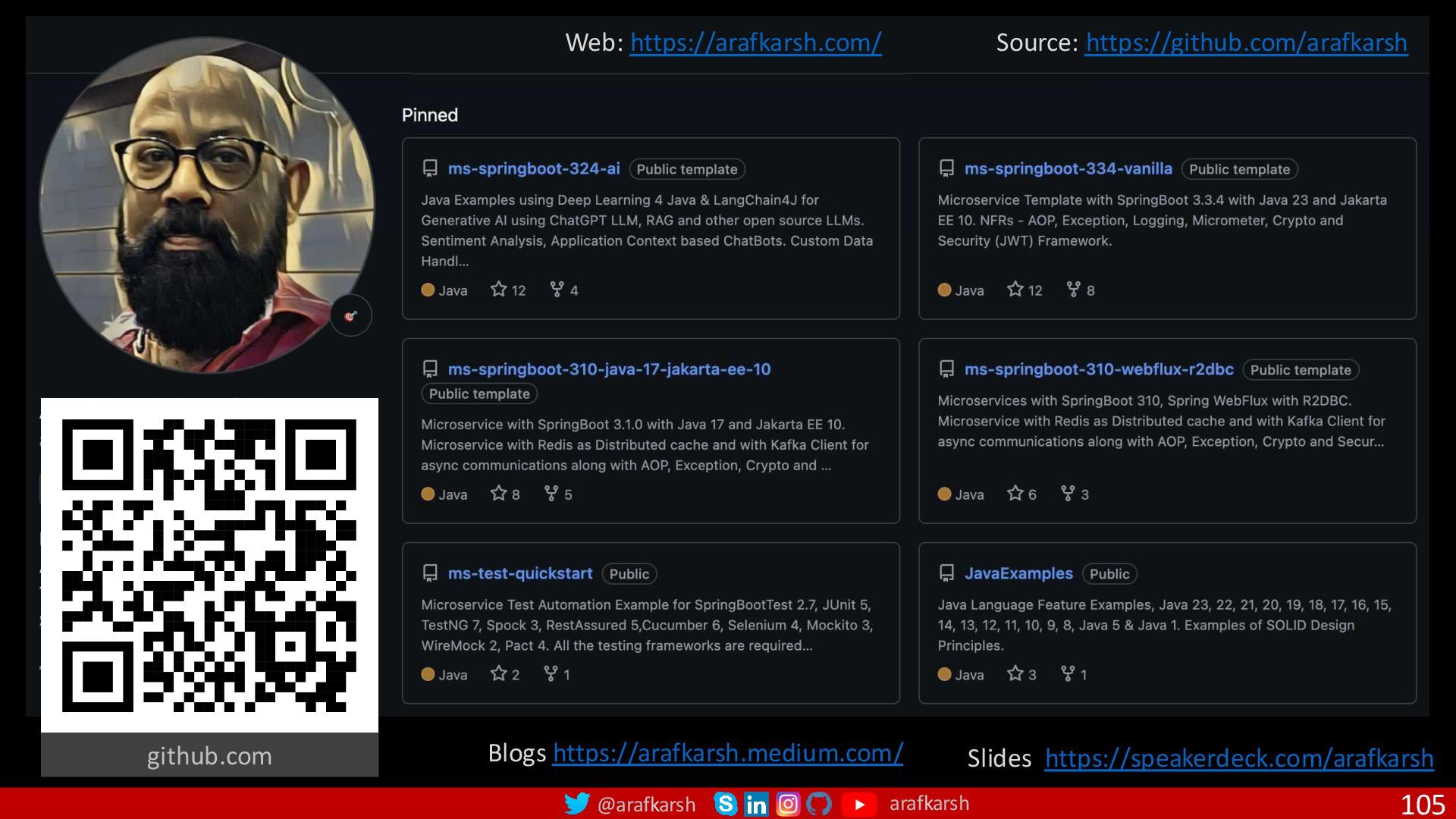The image size is (1456, 819).
Task: Click Public template badge on ms-springboot-334-vanilla
Action: 1240,169
